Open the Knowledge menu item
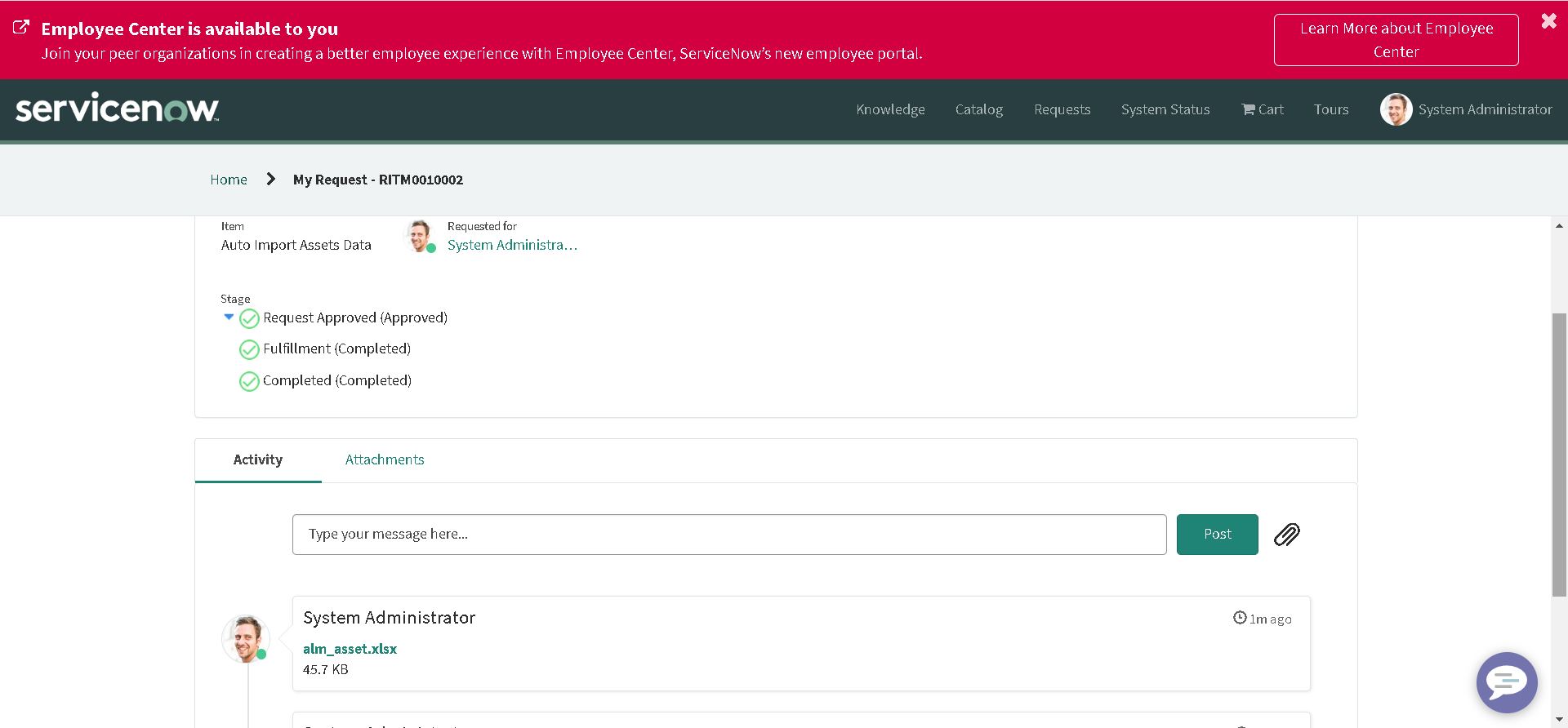This screenshot has height=728, width=1568. 890,109
